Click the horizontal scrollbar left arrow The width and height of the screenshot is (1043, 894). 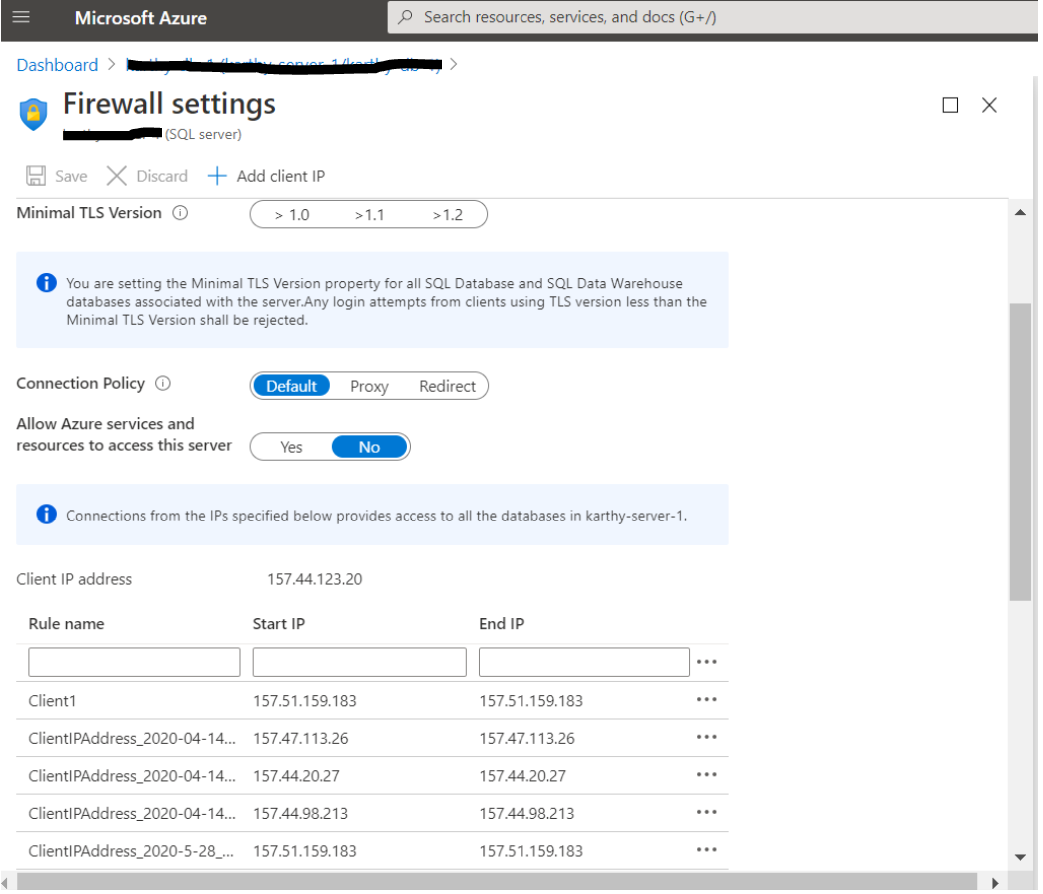click(5, 883)
